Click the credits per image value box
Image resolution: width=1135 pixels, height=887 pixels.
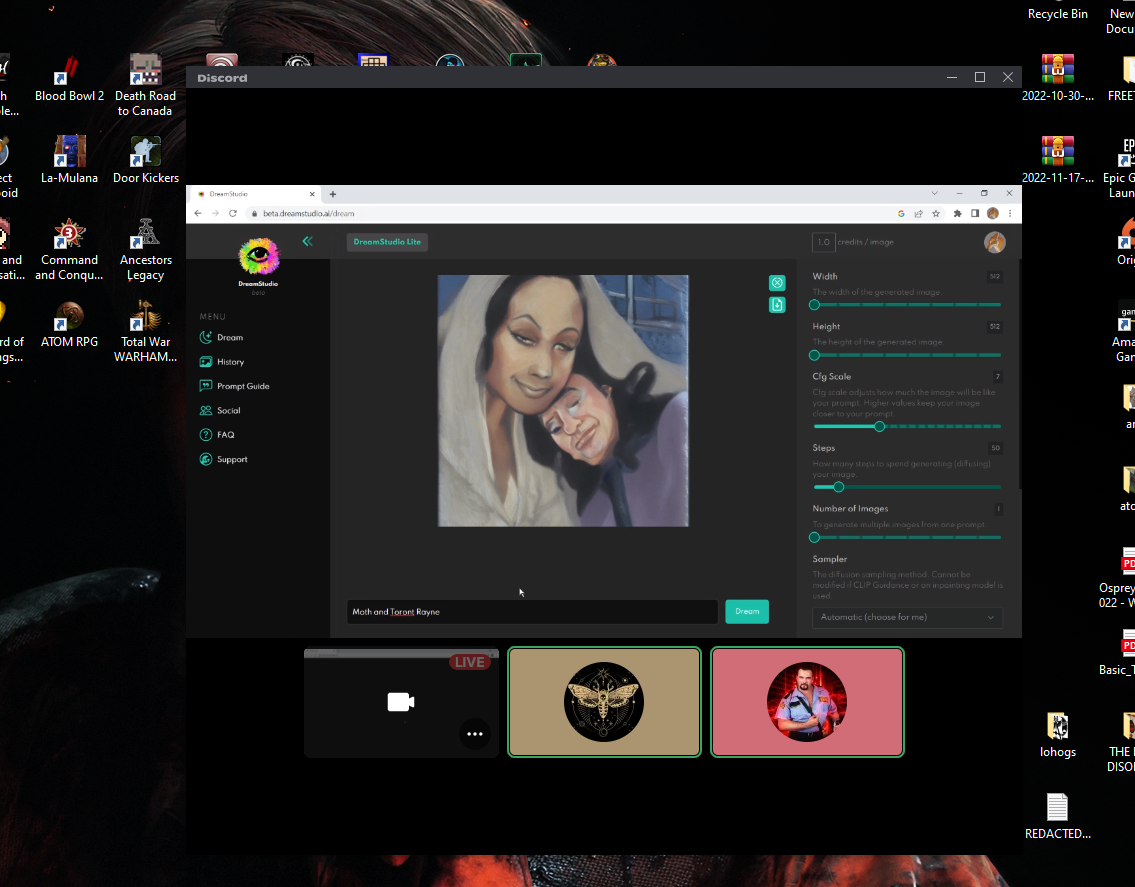pyautogui.click(x=823, y=242)
